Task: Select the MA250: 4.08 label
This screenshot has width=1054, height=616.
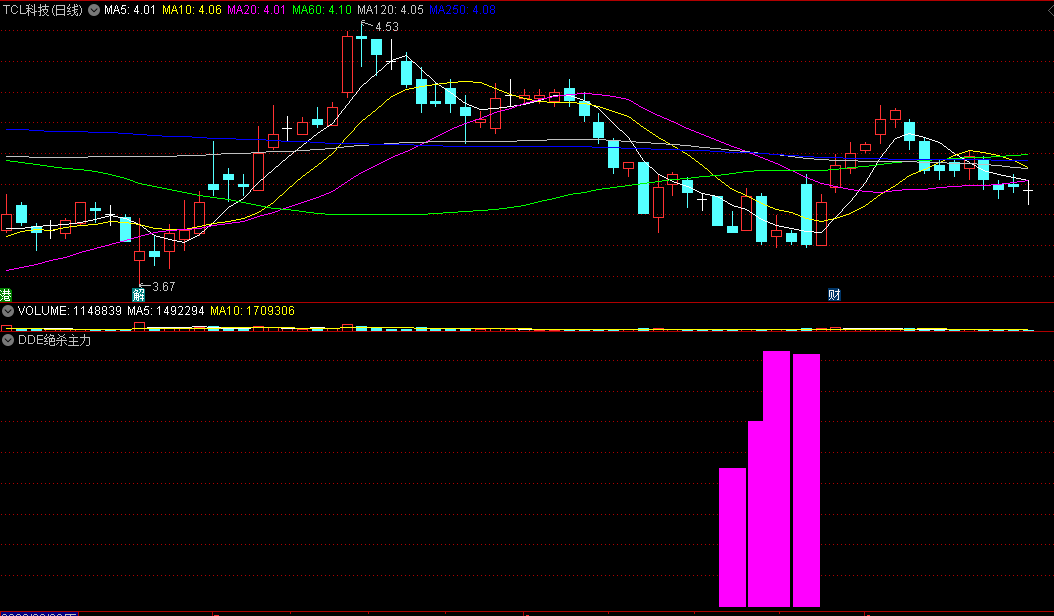Action: pyautogui.click(x=462, y=10)
